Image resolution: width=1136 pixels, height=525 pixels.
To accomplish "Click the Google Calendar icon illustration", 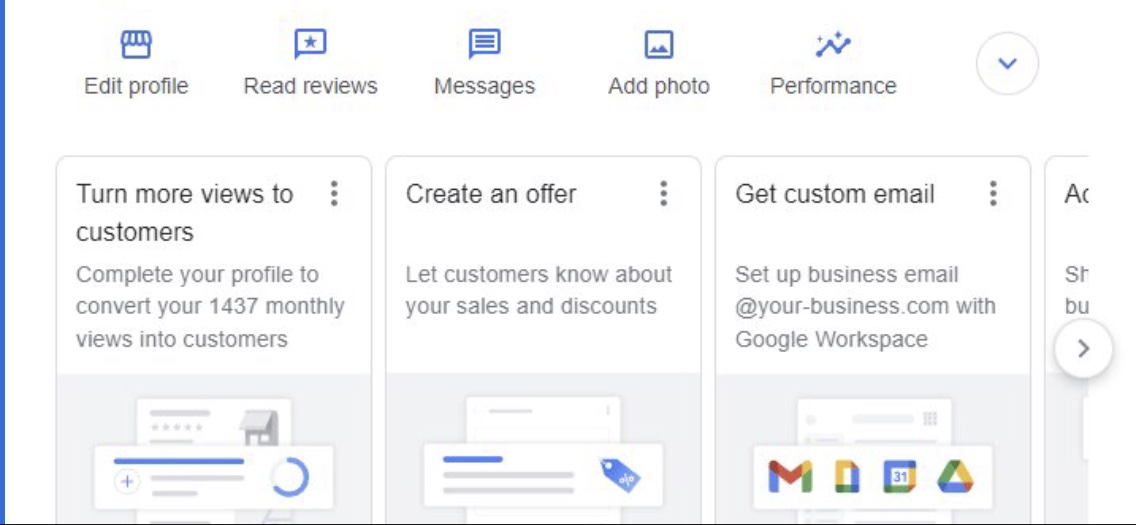I will (x=900, y=478).
